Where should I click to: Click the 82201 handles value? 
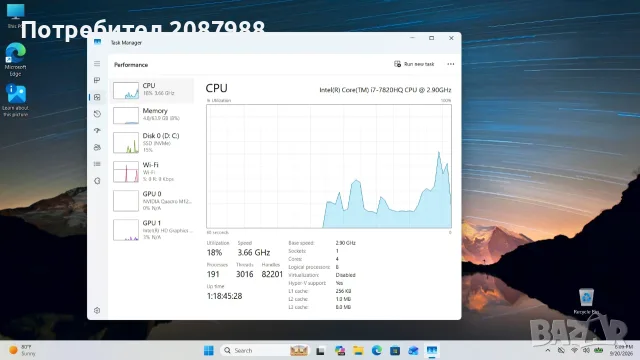tap(272, 274)
